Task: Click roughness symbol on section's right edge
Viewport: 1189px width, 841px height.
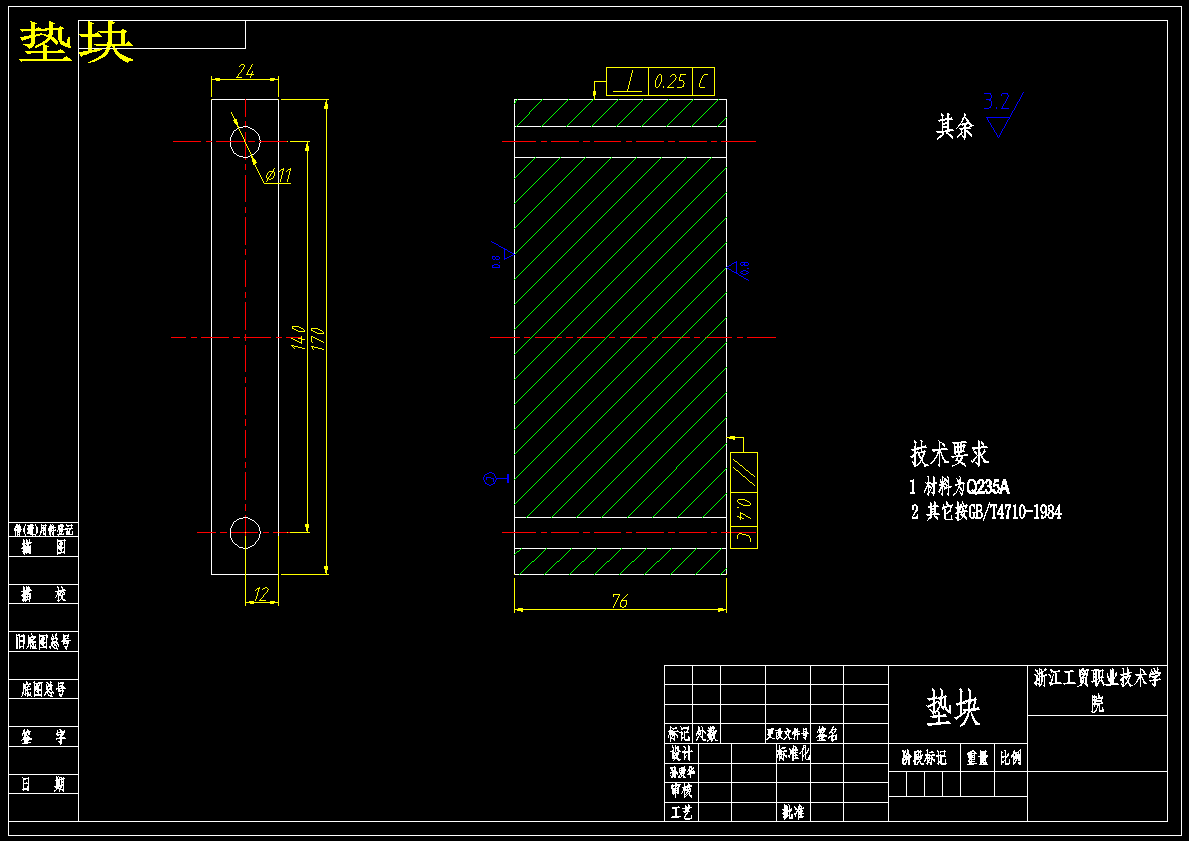Action: 739,268
